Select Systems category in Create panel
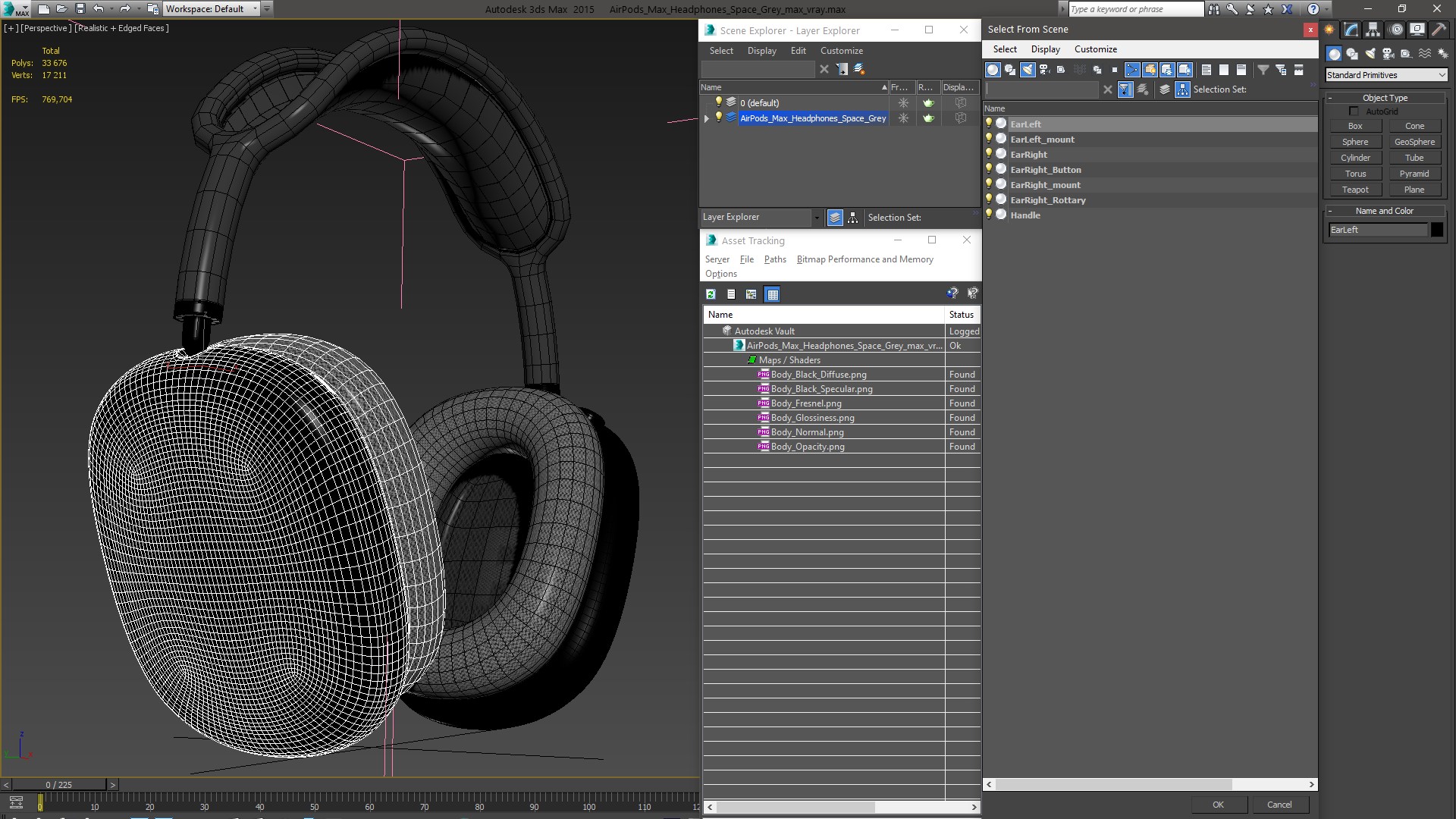 [x=1443, y=54]
